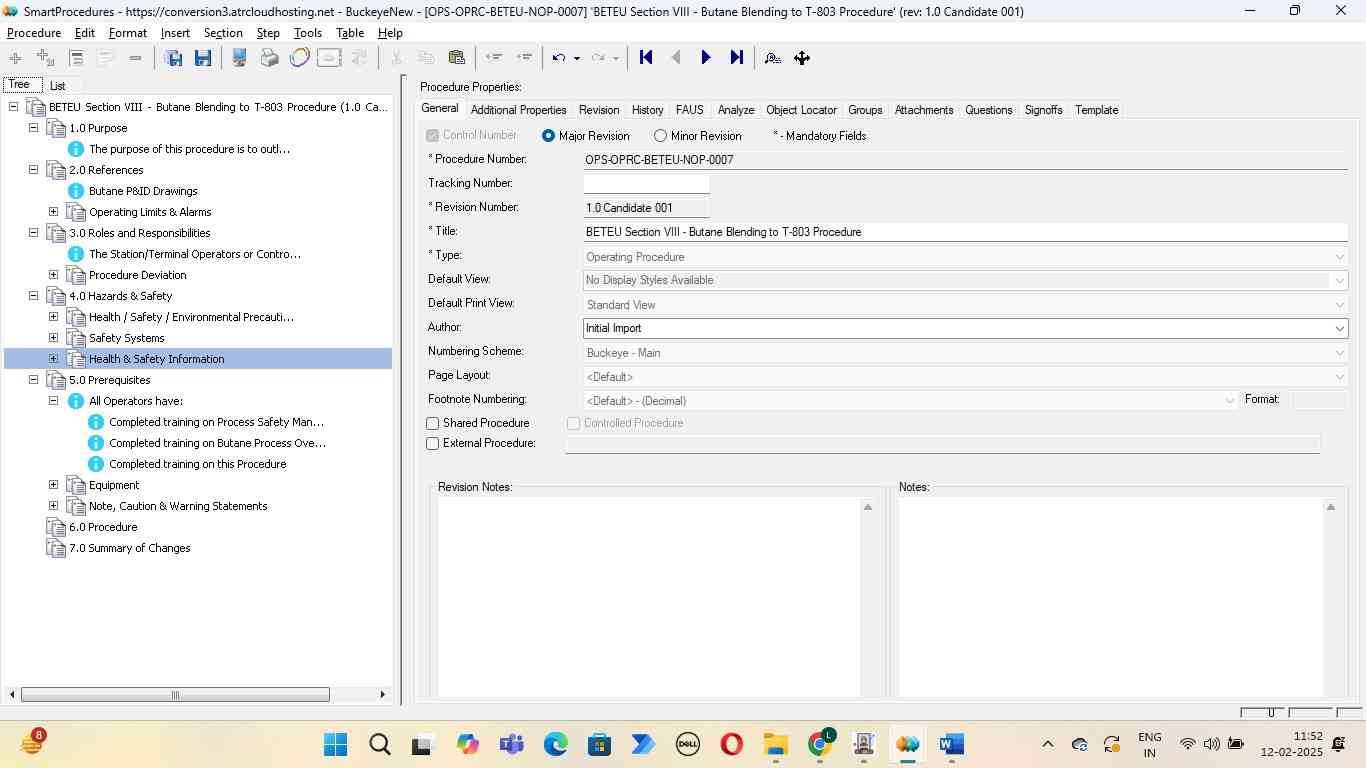Open the Footnote Numbering dropdown
1366x768 pixels.
1229,401
